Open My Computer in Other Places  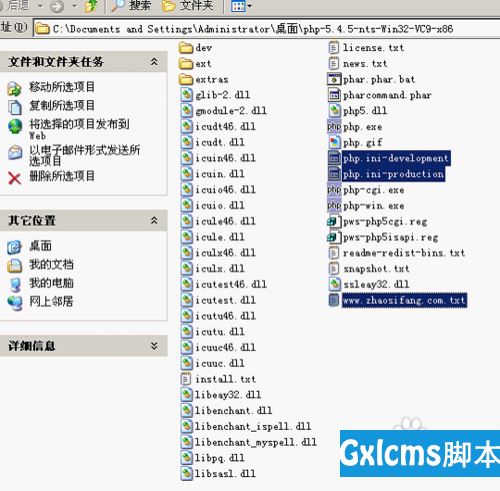click(x=51, y=283)
